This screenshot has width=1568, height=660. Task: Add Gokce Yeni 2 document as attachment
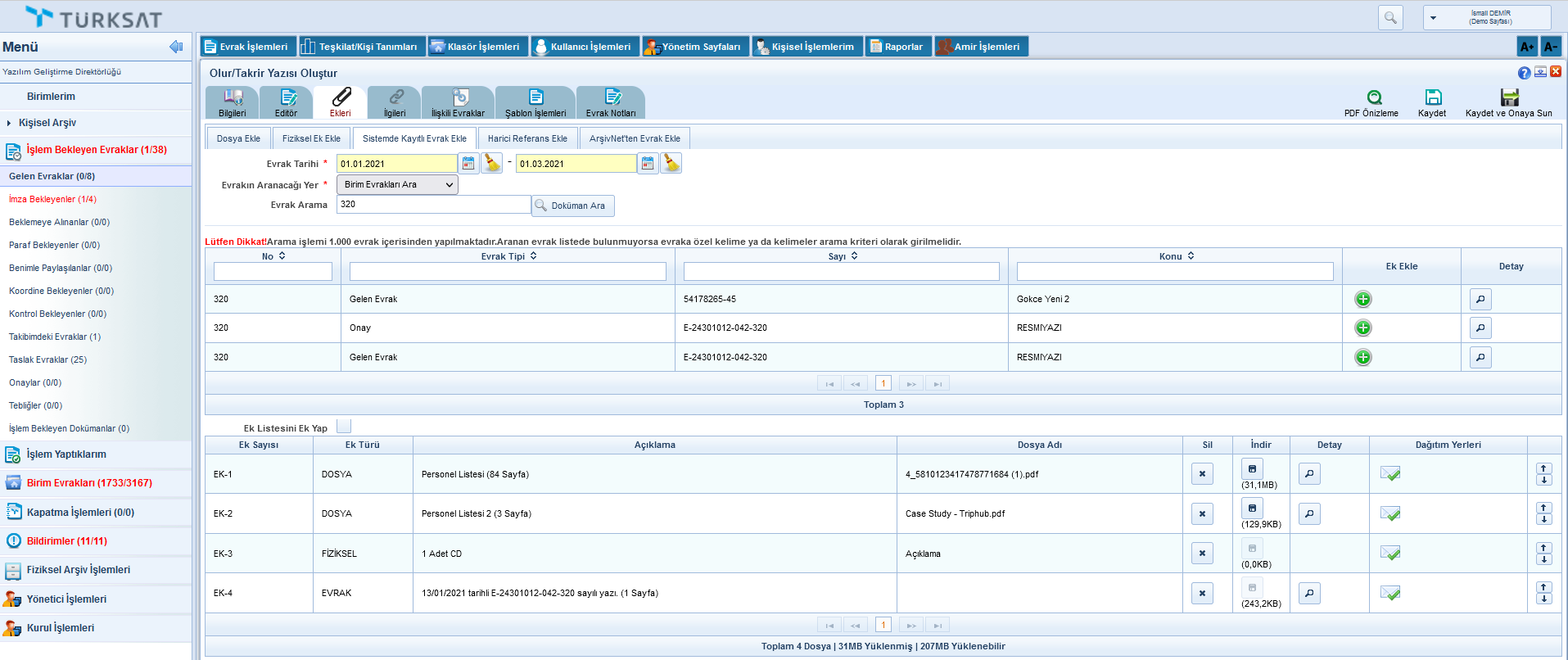coord(1362,300)
